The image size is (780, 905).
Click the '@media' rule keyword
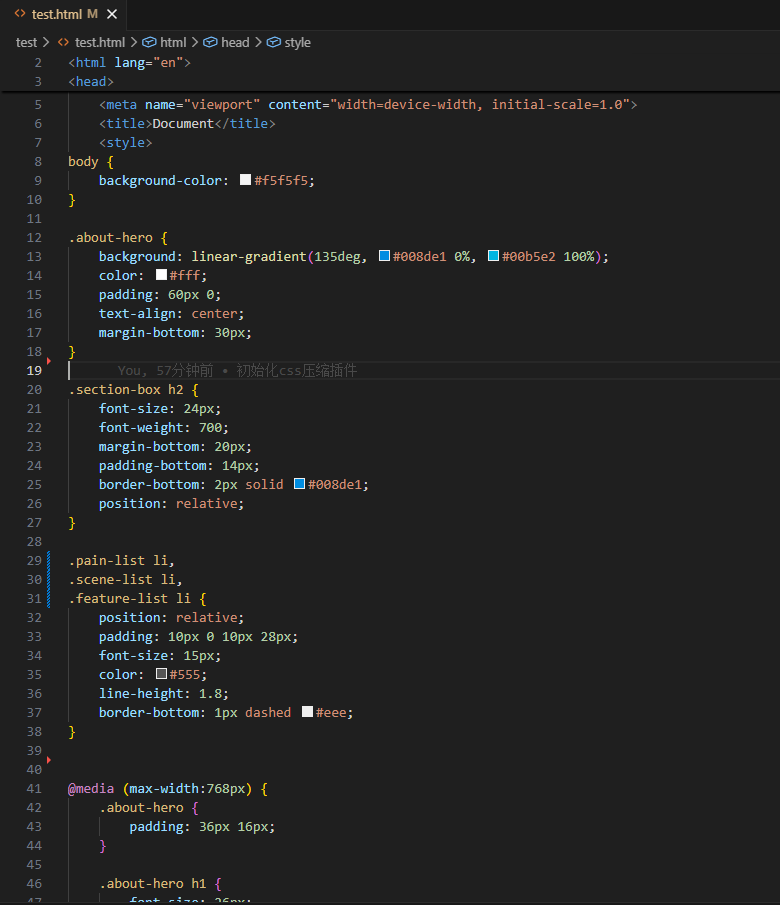[x=91, y=788]
